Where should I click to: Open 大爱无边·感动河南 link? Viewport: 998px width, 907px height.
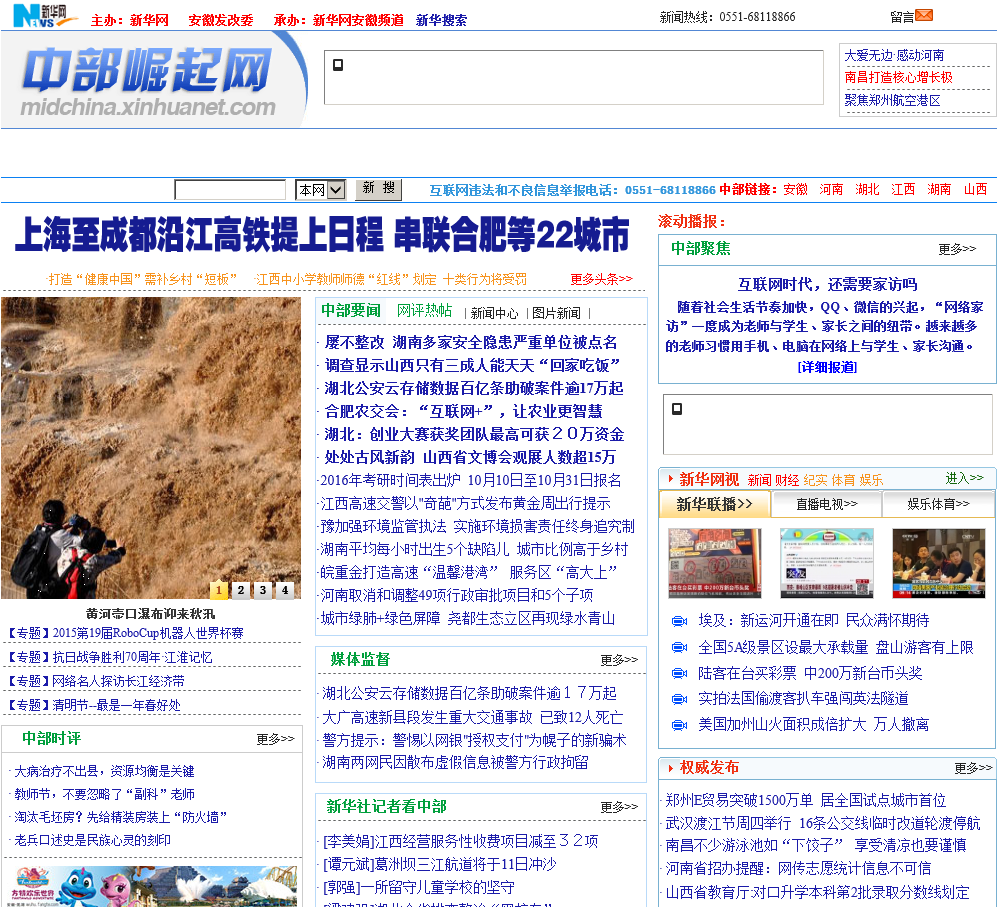click(x=894, y=55)
